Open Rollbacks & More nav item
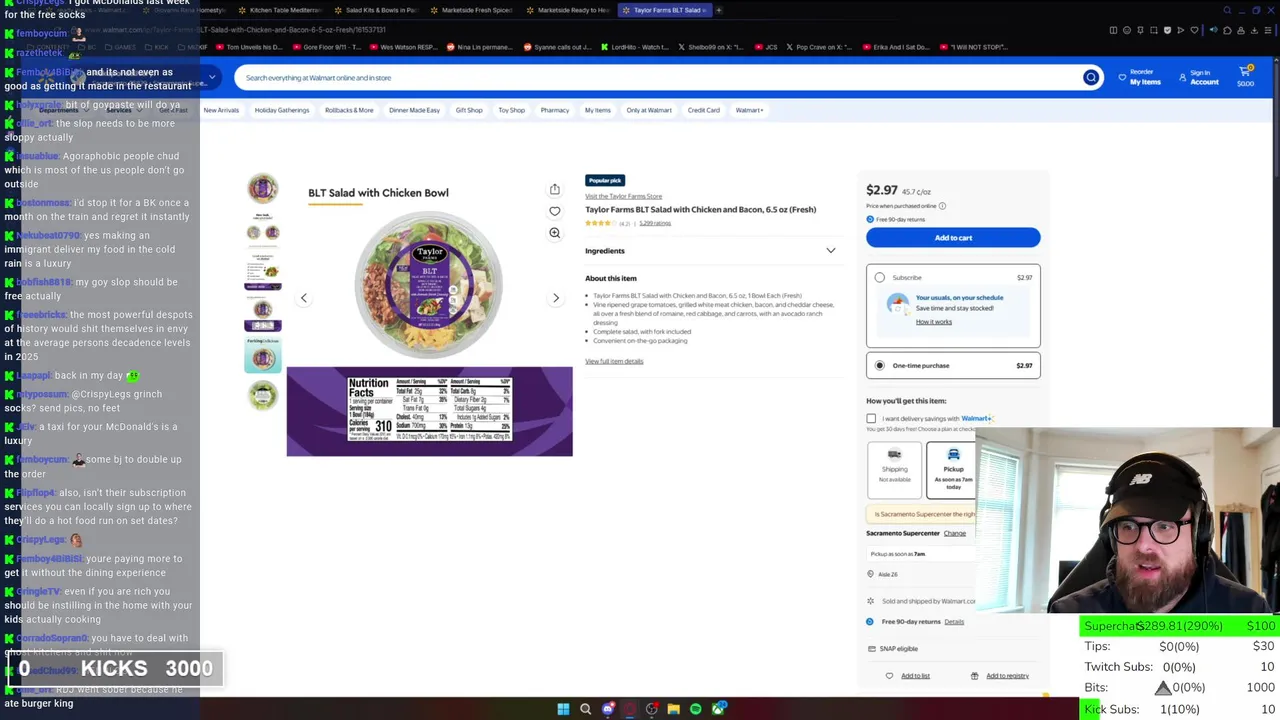Screen dimensions: 1280x720 [349, 110]
